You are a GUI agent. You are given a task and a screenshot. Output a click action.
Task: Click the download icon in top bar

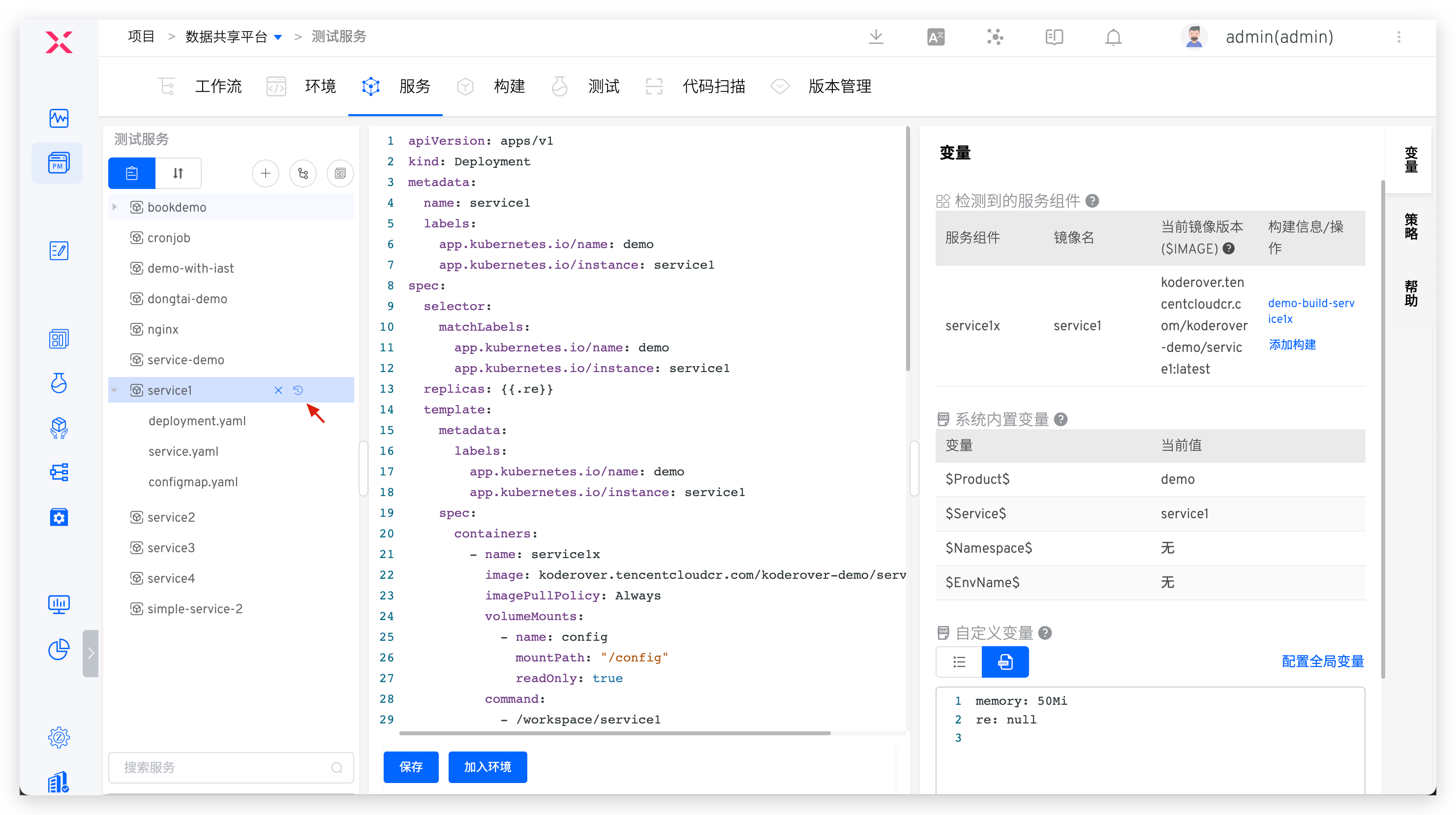coord(876,37)
